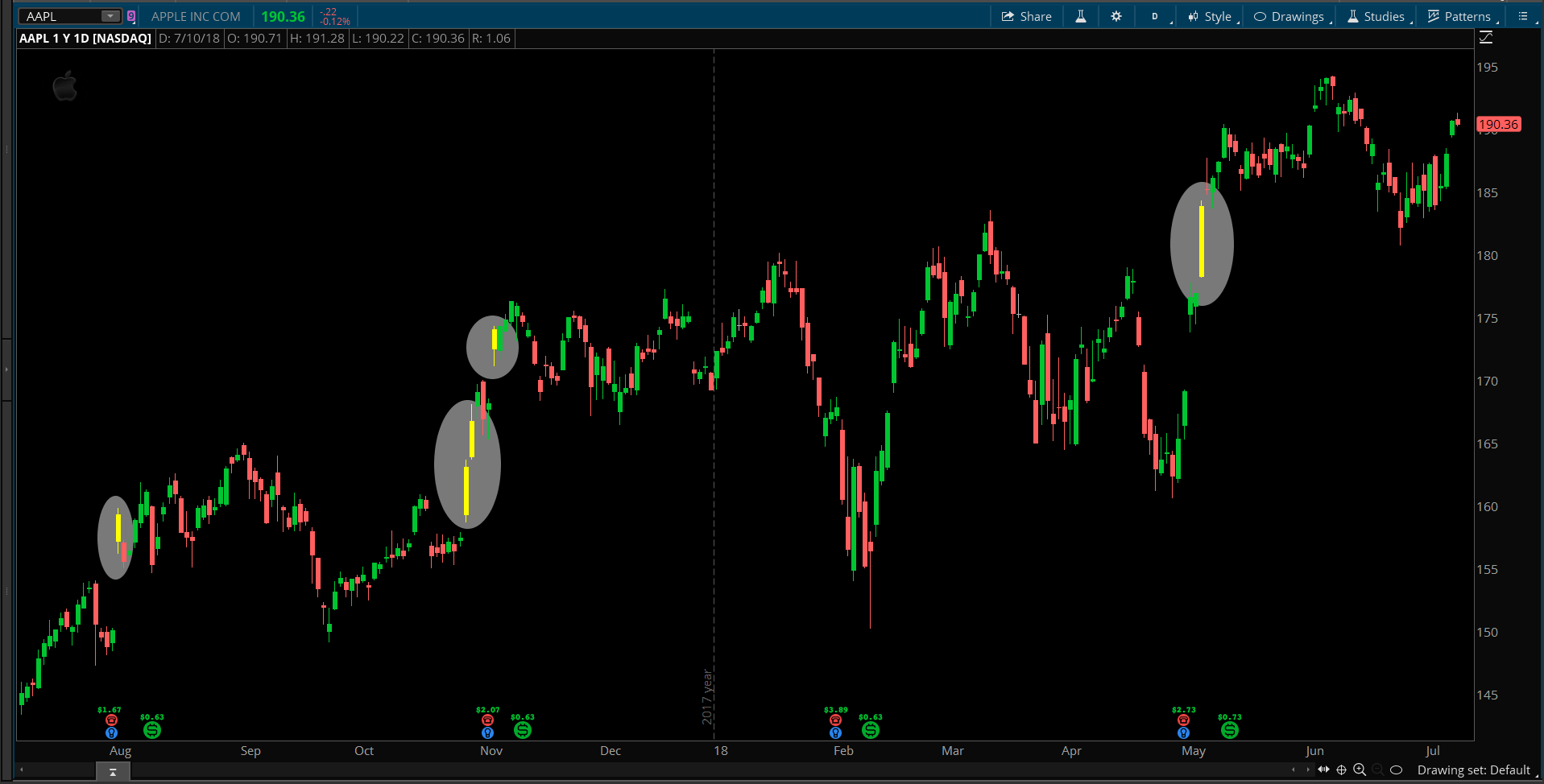Click the price axis scale icon above 195

[x=1486, y=38]
